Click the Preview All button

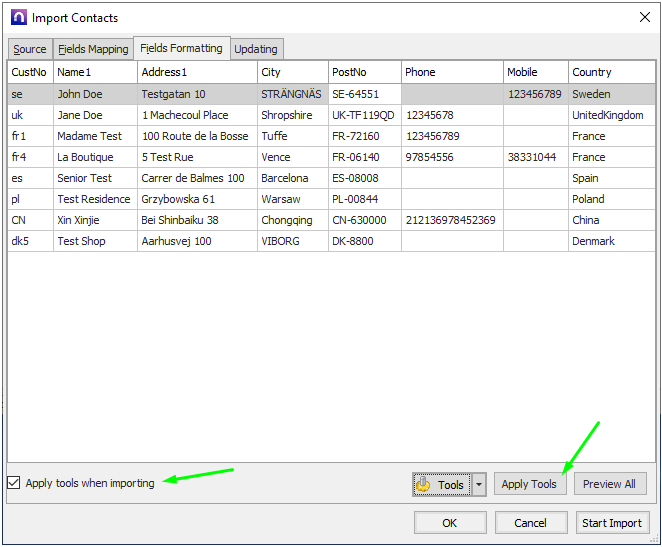tap(609, 484)
